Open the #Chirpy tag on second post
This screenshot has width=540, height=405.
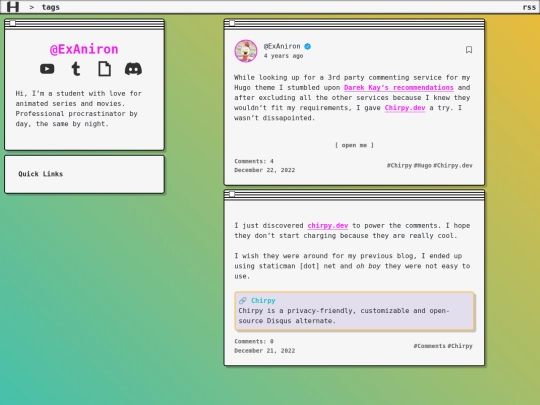pos(460,346)
